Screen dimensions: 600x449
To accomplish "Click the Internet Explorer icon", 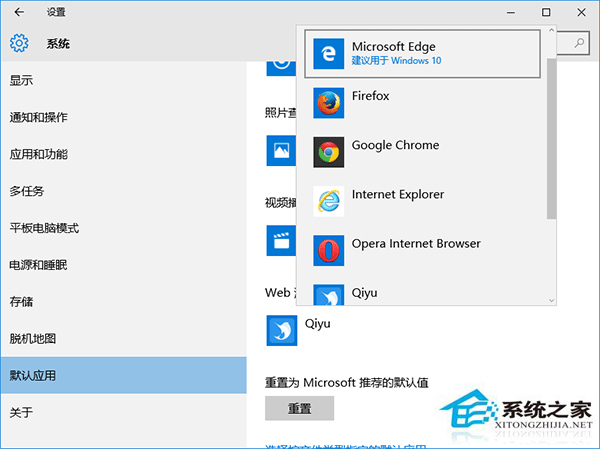I will (x=328, y=201).
